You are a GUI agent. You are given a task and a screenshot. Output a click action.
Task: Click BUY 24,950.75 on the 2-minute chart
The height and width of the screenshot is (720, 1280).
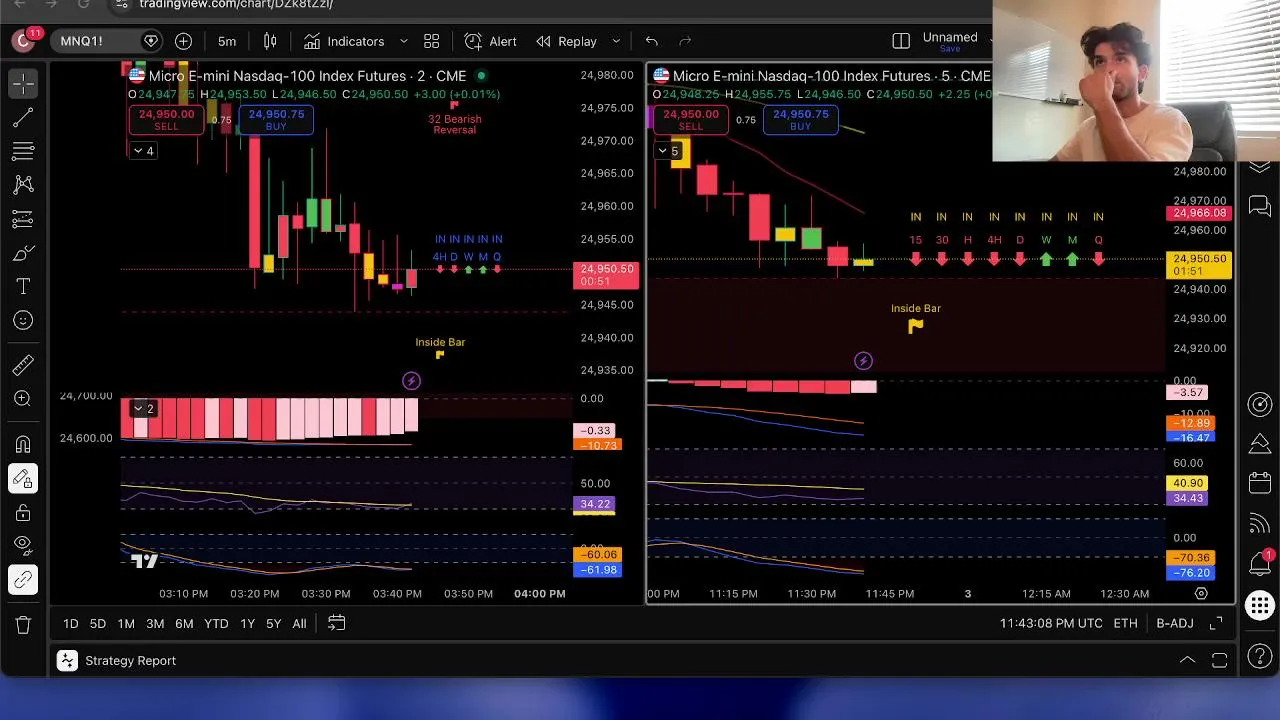coord(276,120)
